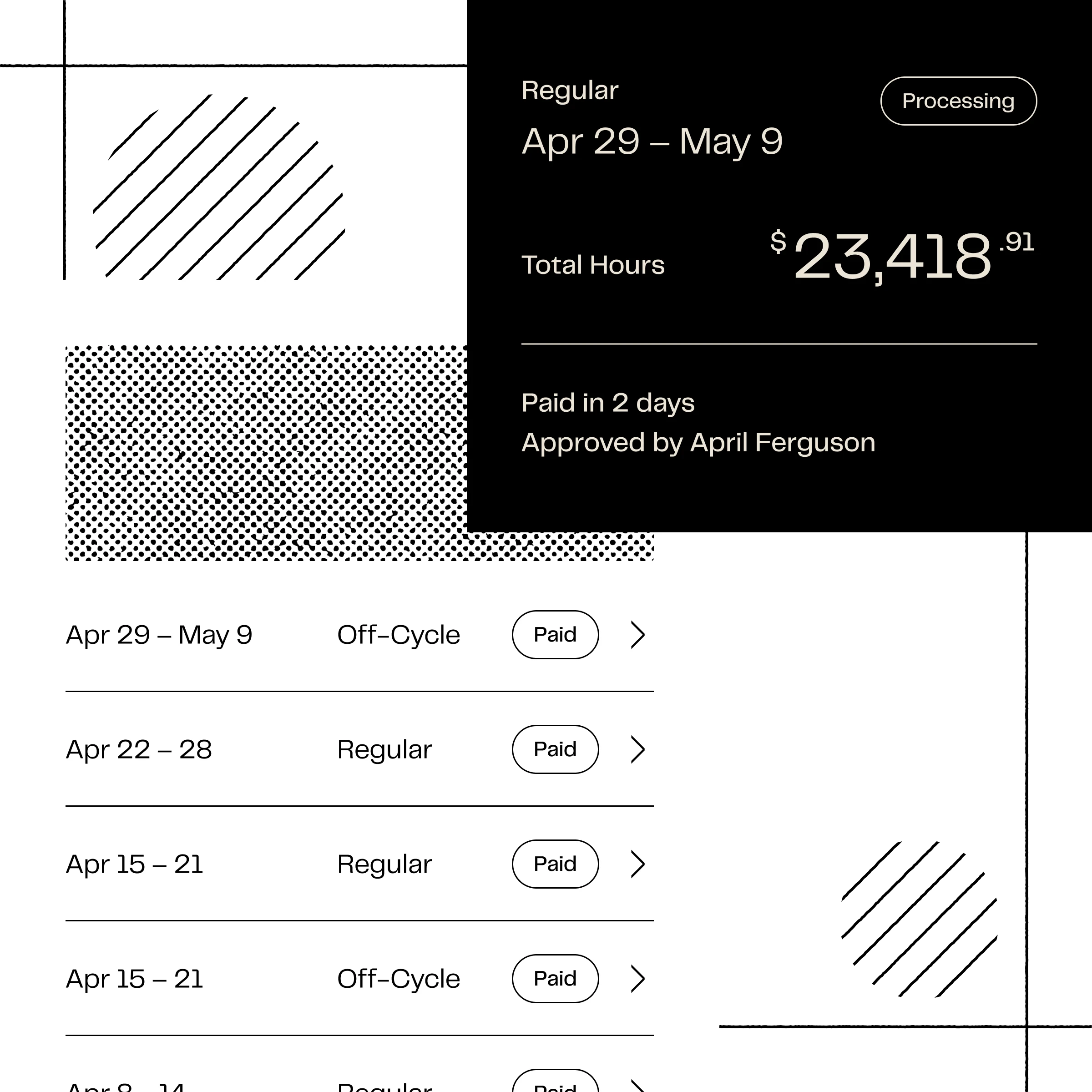
Task: Select the Paid badge on Apr 29 – May 9 row
Action: (x=555, y=635)
